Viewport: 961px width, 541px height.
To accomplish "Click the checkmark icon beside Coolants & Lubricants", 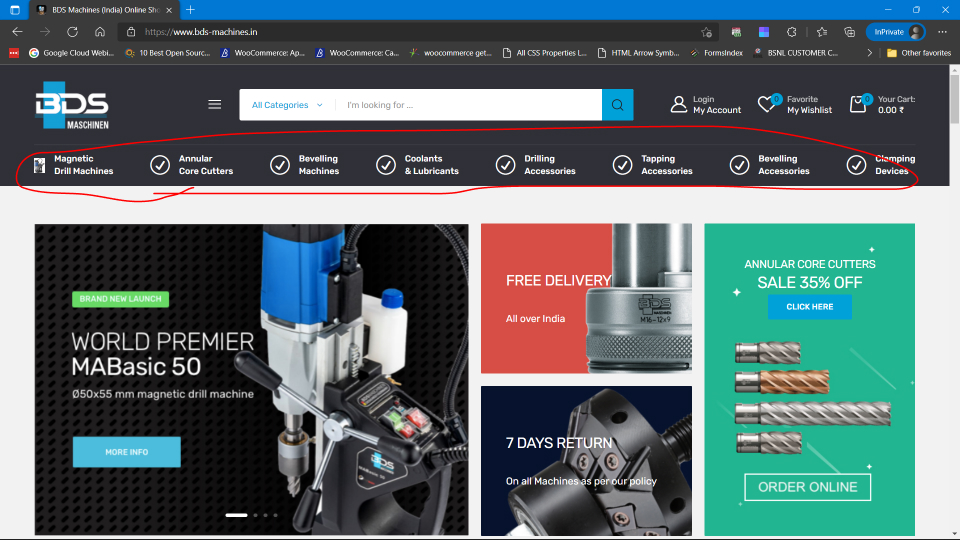I will [x=386, y=165].
